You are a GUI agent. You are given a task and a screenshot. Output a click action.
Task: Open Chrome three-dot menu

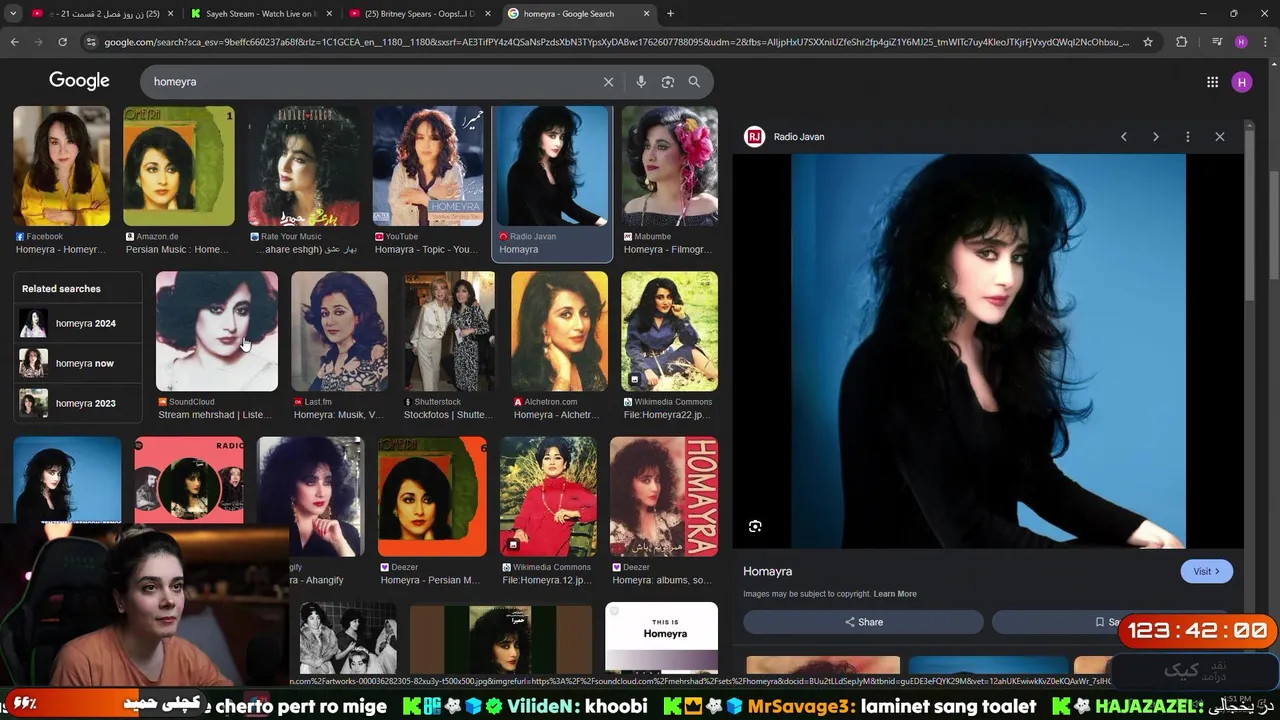click(x=1265, y=42)
